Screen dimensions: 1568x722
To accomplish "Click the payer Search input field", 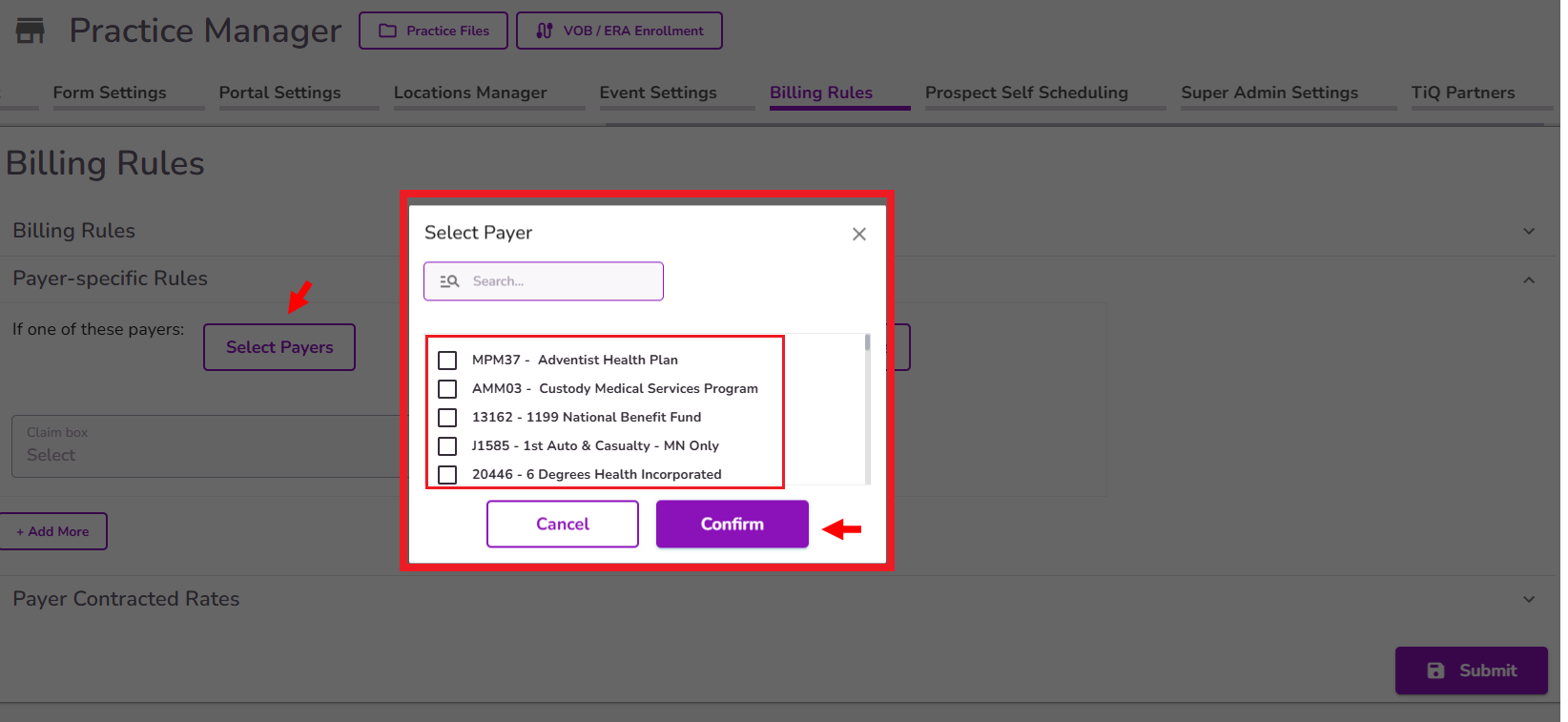I will pyautogui.click(x=544, y=281).
